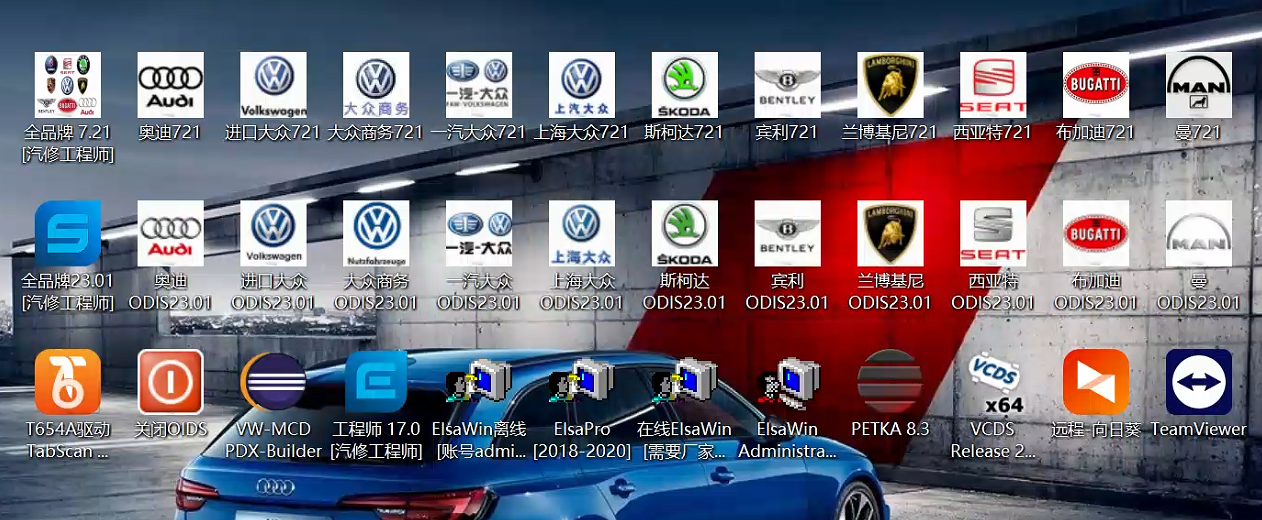Select the 曼721 MAN icon
1262x520 pixels.
(1199, 86)
